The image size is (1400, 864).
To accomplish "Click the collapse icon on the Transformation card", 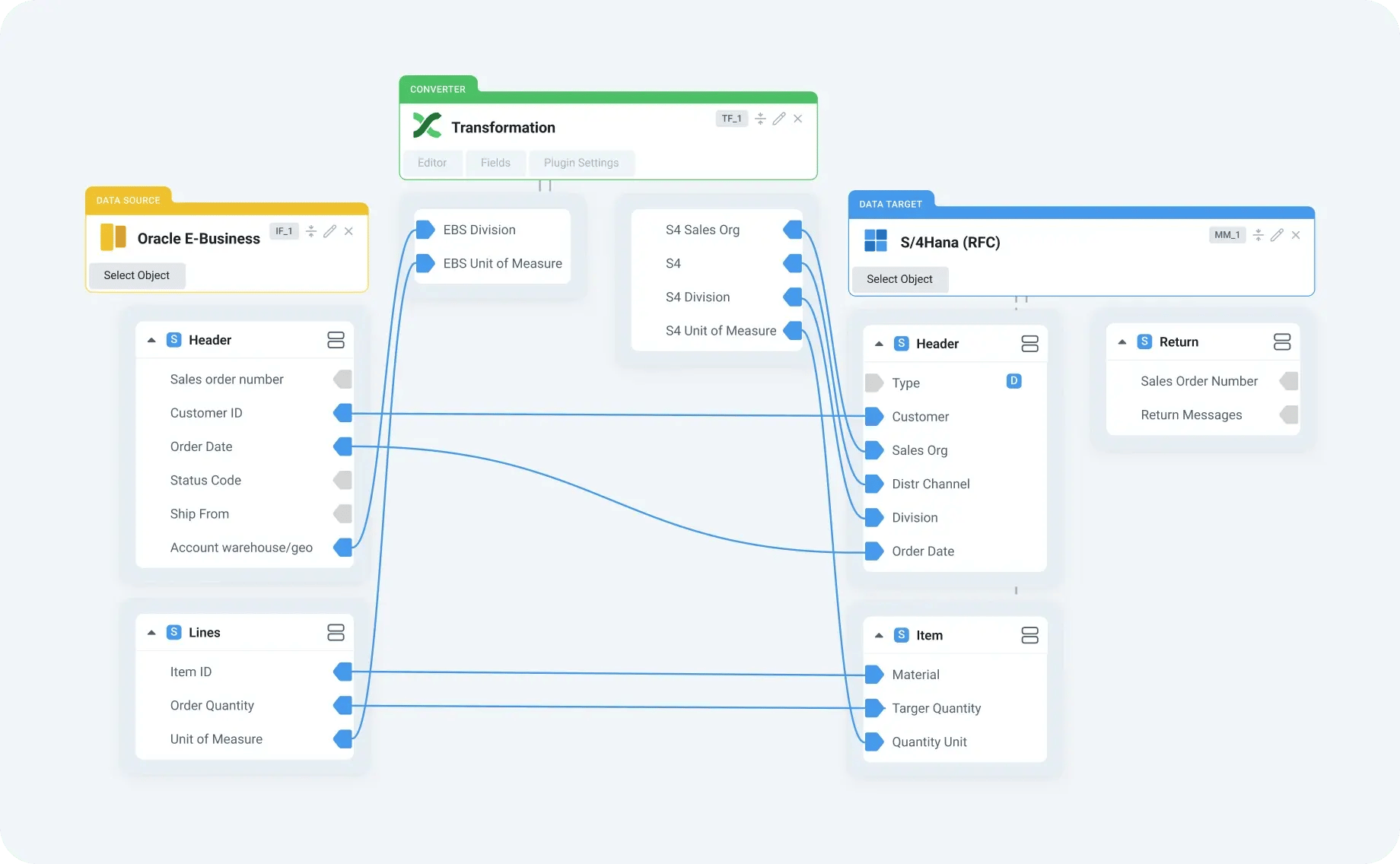I will pyautogui.click(x=760, y=119).
